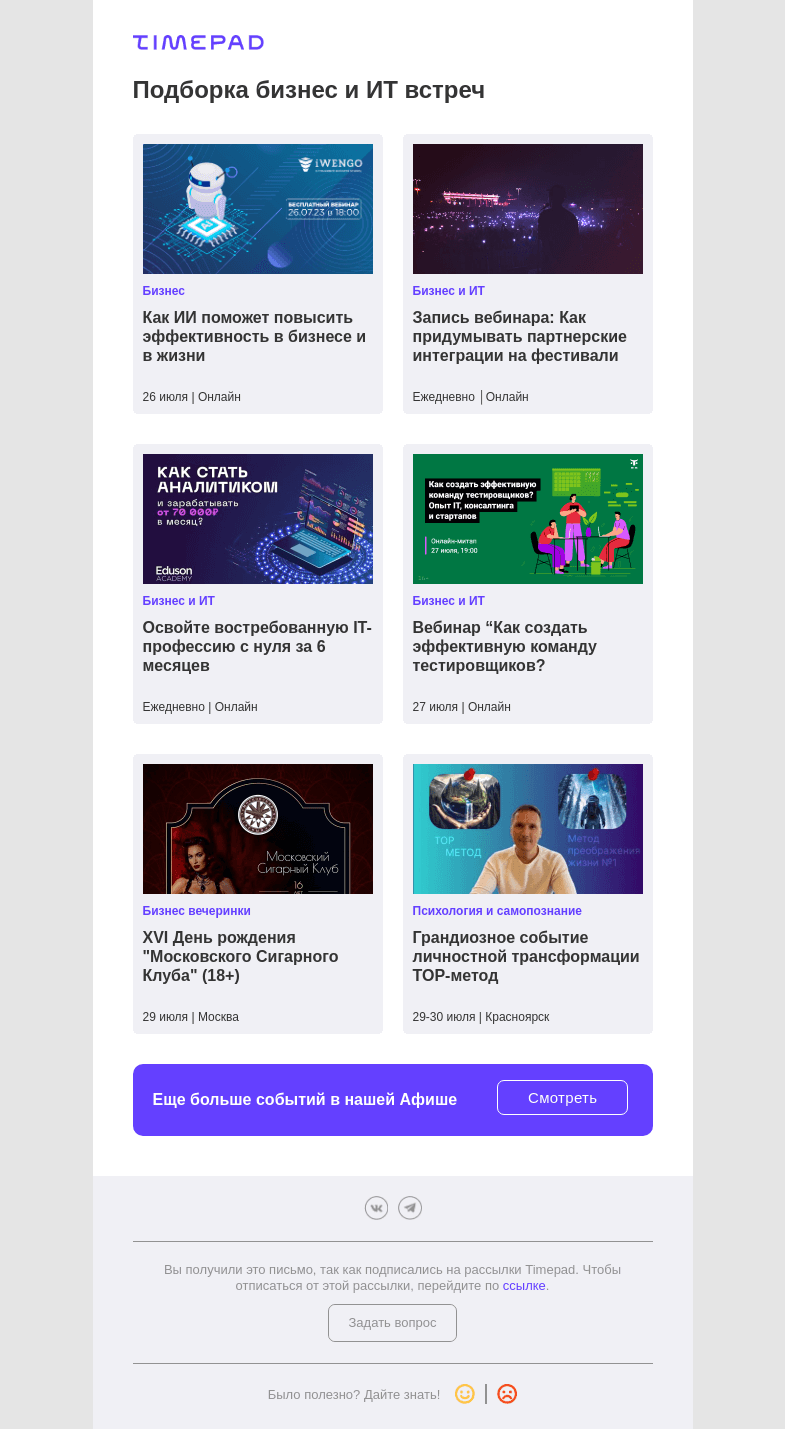The height and width of the screenshot is (1430, 785).
Task: Select the Бизнес category above the ИИ title
Action: point(164,291)
